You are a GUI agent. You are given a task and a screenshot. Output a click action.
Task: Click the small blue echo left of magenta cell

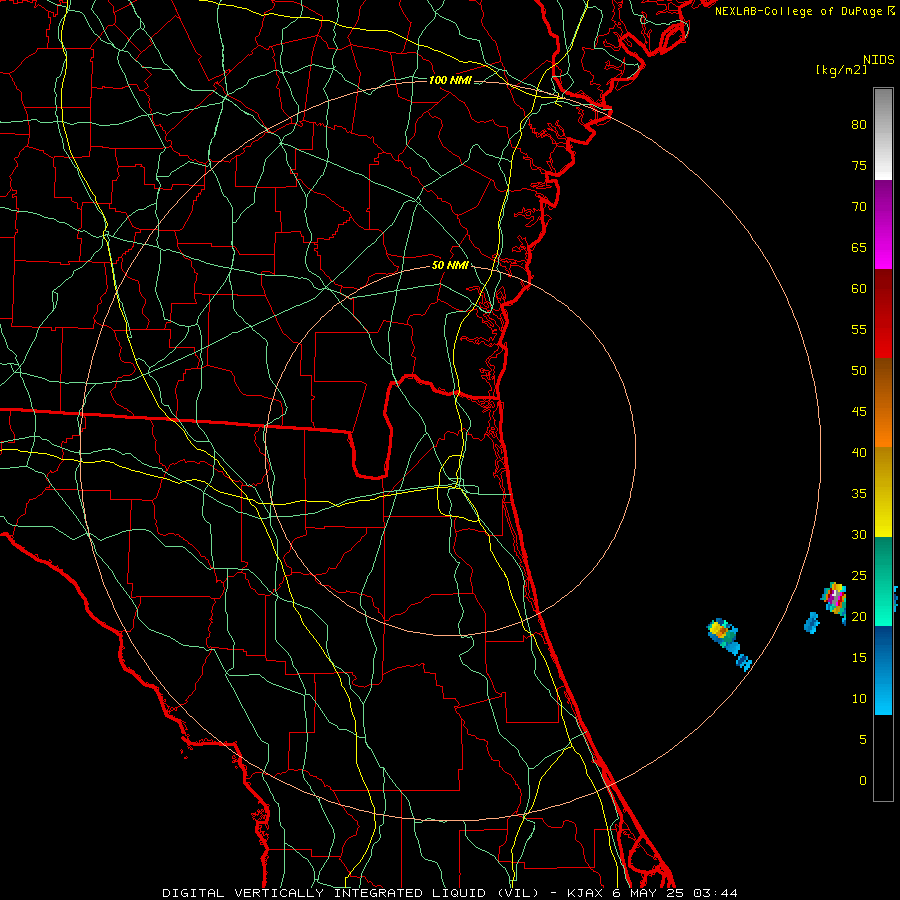click(x=812, y=623)
